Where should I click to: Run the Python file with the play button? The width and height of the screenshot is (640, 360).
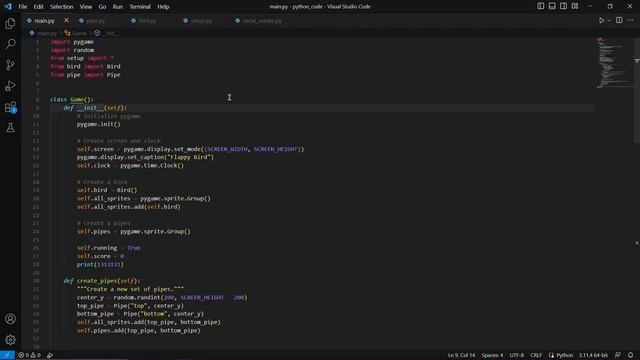pyautogui.click(x=601, y=20)
